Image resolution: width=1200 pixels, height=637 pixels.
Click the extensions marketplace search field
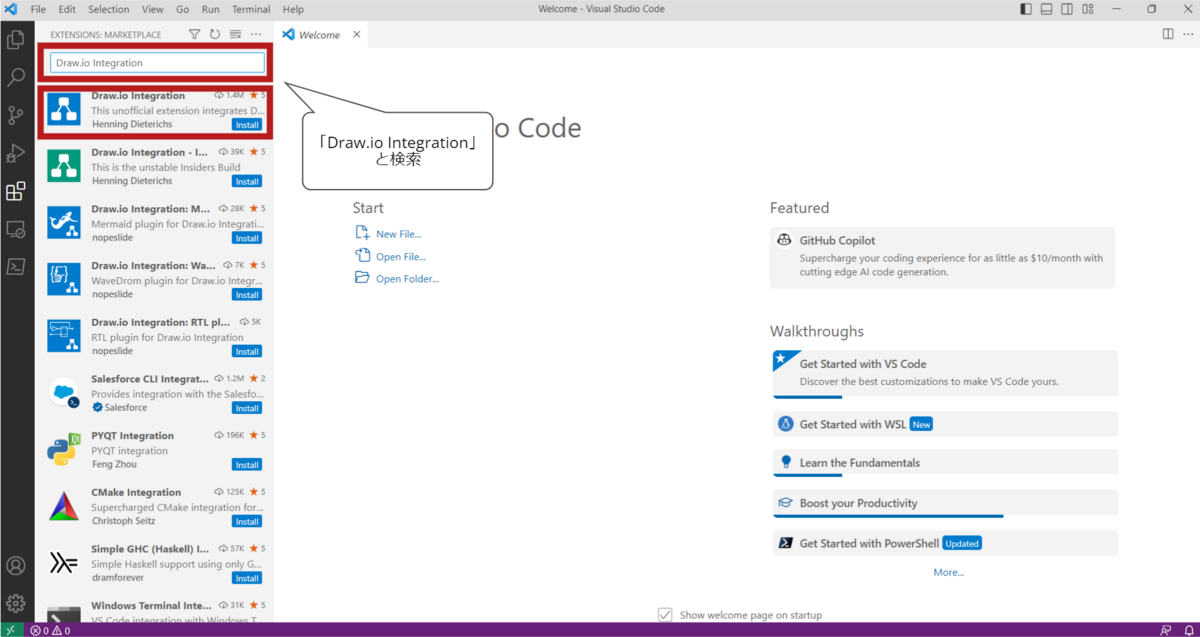tap(157, 63)
